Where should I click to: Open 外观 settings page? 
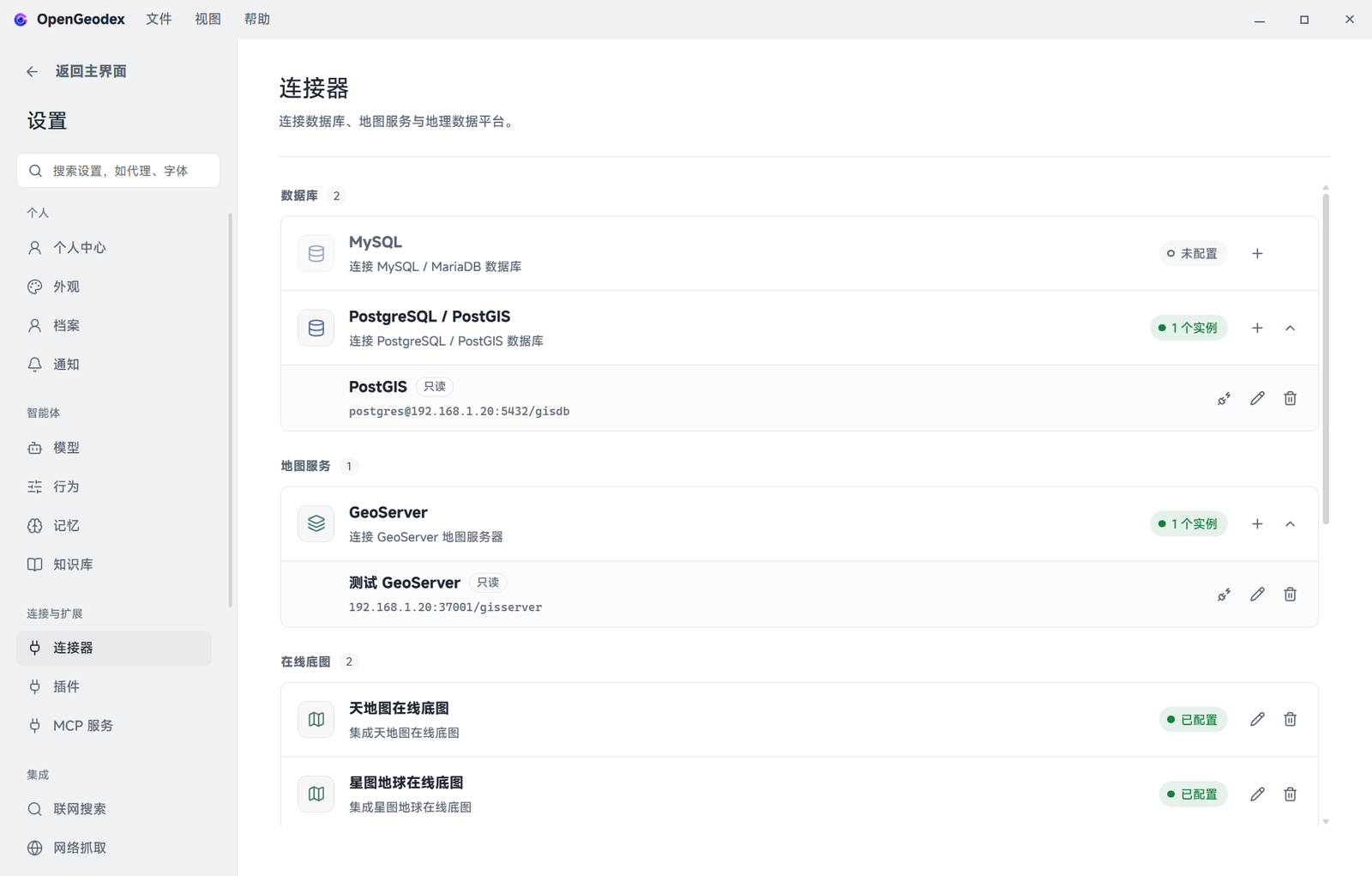coord(114,287)
